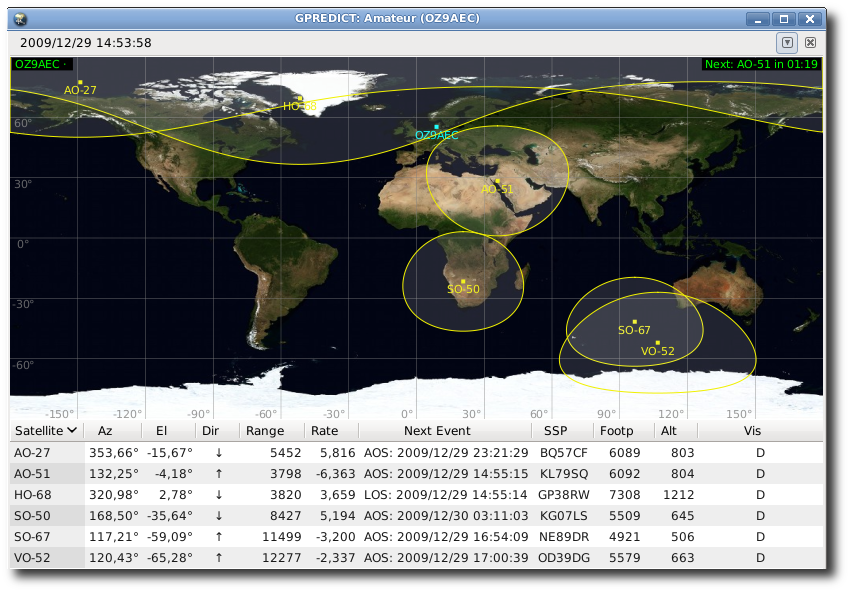Open the module options dropdown menu icon

click(787, 43)
